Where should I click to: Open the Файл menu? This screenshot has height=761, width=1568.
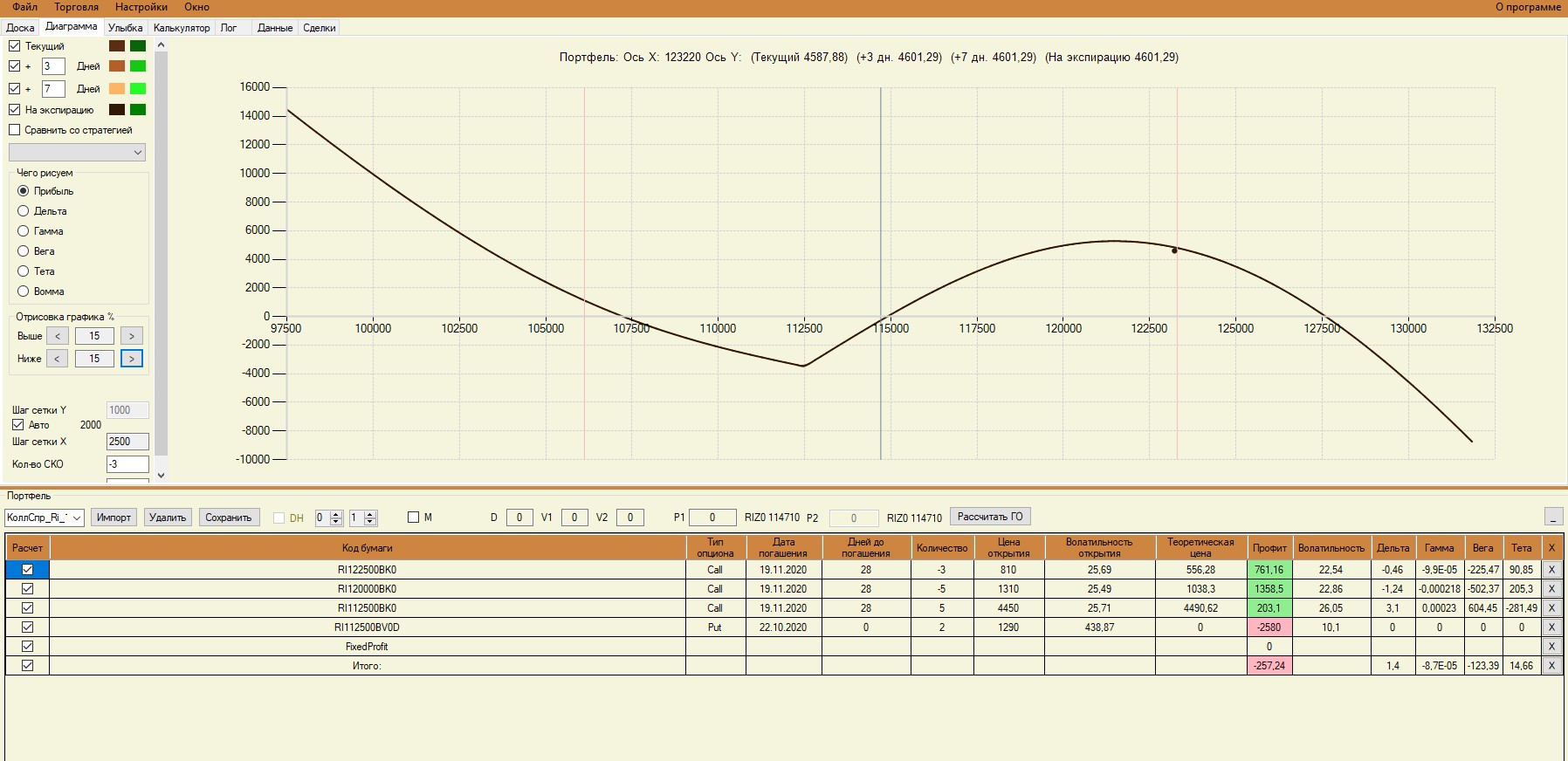point(25,7)
